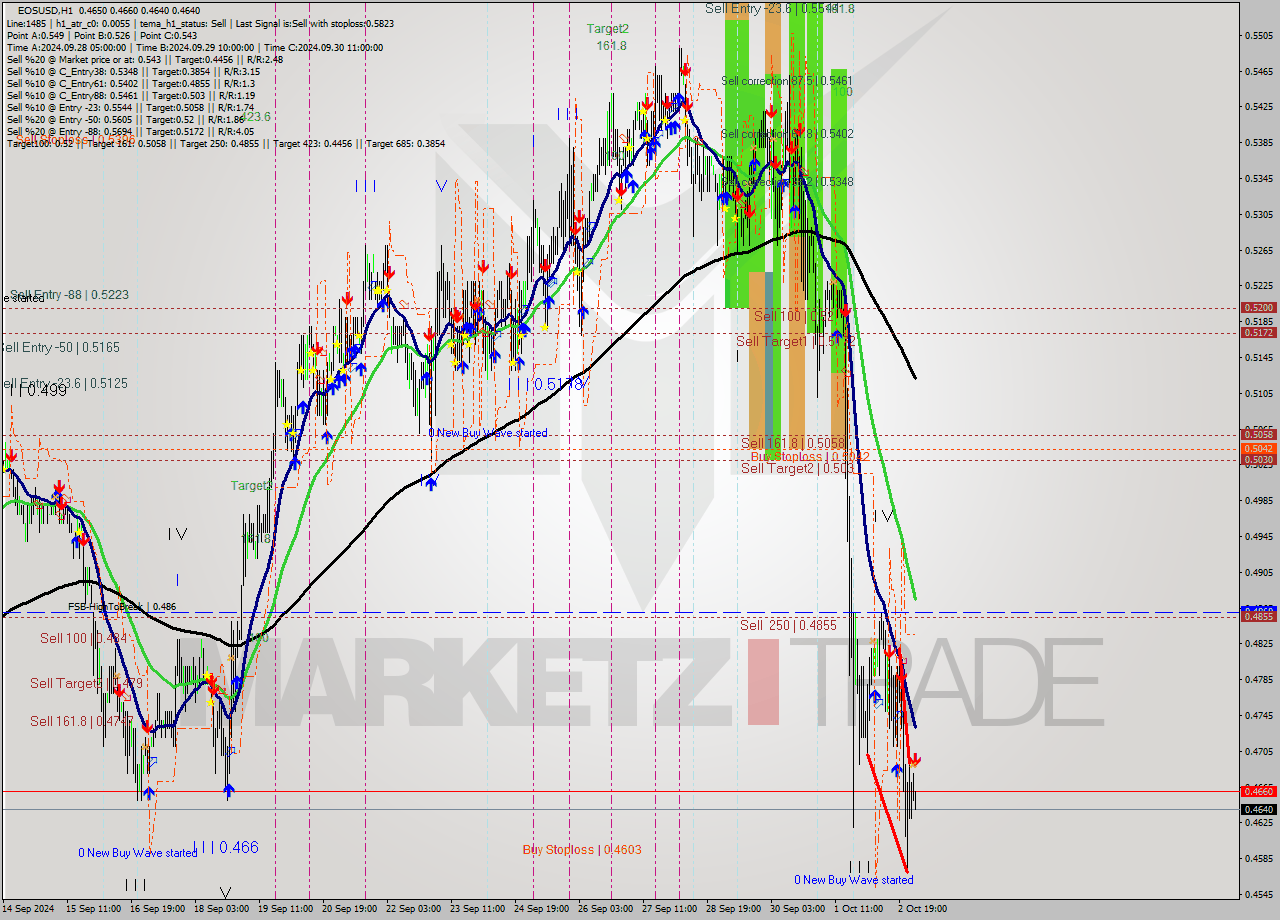
Task: Select the 0.4545 price axis value
Action: (1258, 894)
